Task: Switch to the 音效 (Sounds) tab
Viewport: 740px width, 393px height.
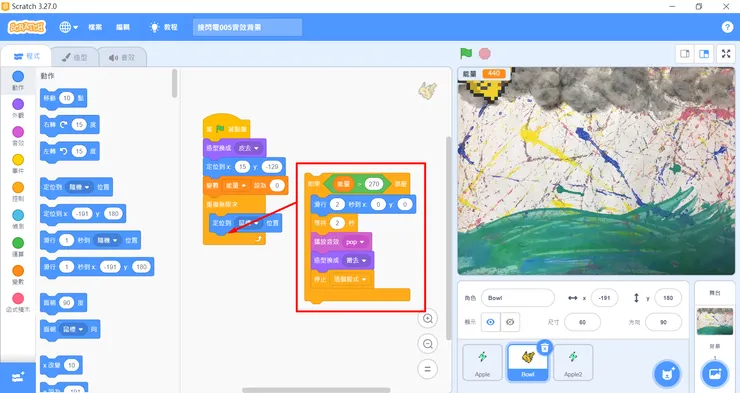Action: 122,58
